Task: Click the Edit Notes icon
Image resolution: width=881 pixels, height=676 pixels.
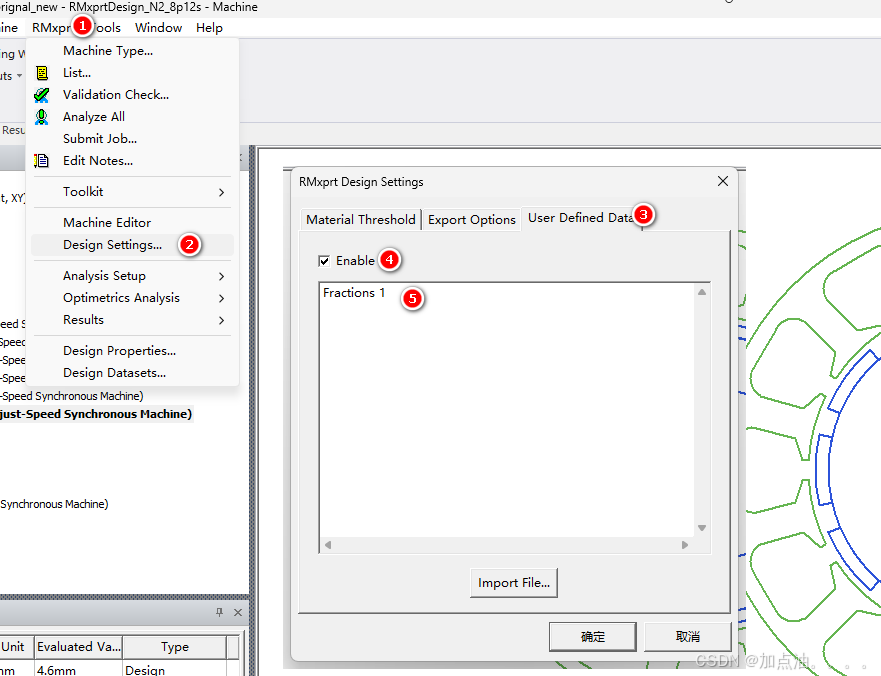Action: [42, 161]
